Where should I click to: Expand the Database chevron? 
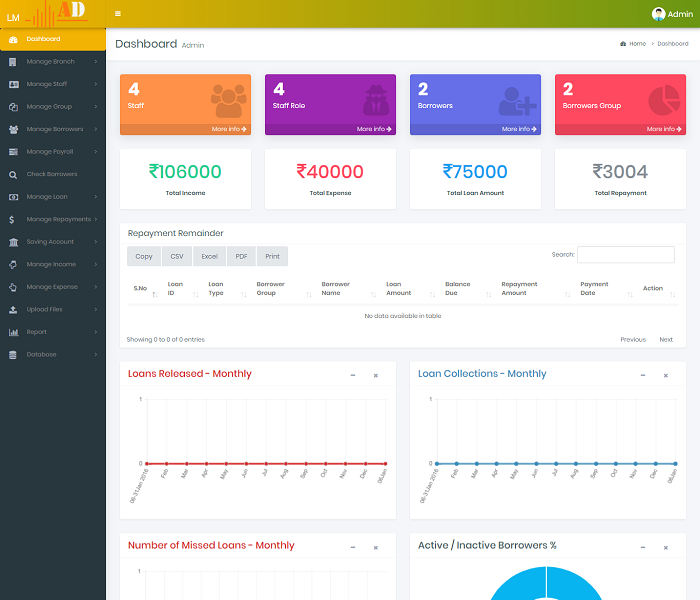96,354
